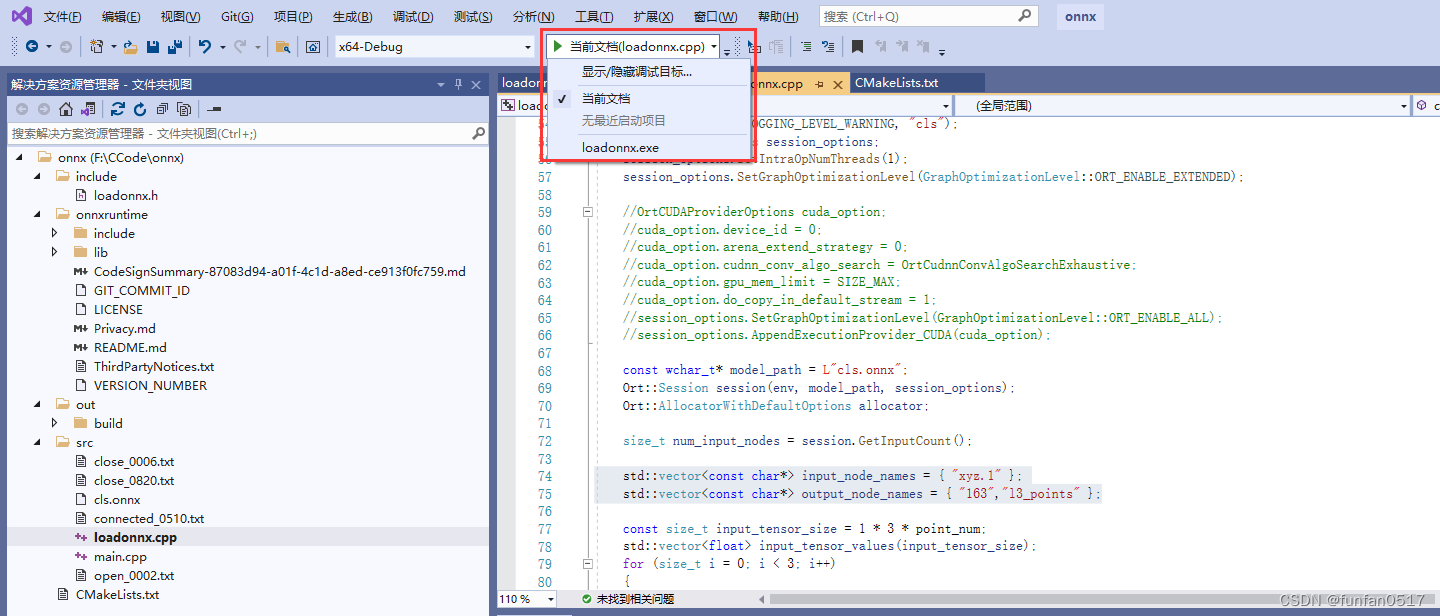Image resolution: width=1440 pixels, height=616 pixels.
Task: Open the navigate backward history dropdown
Action: 49,47
